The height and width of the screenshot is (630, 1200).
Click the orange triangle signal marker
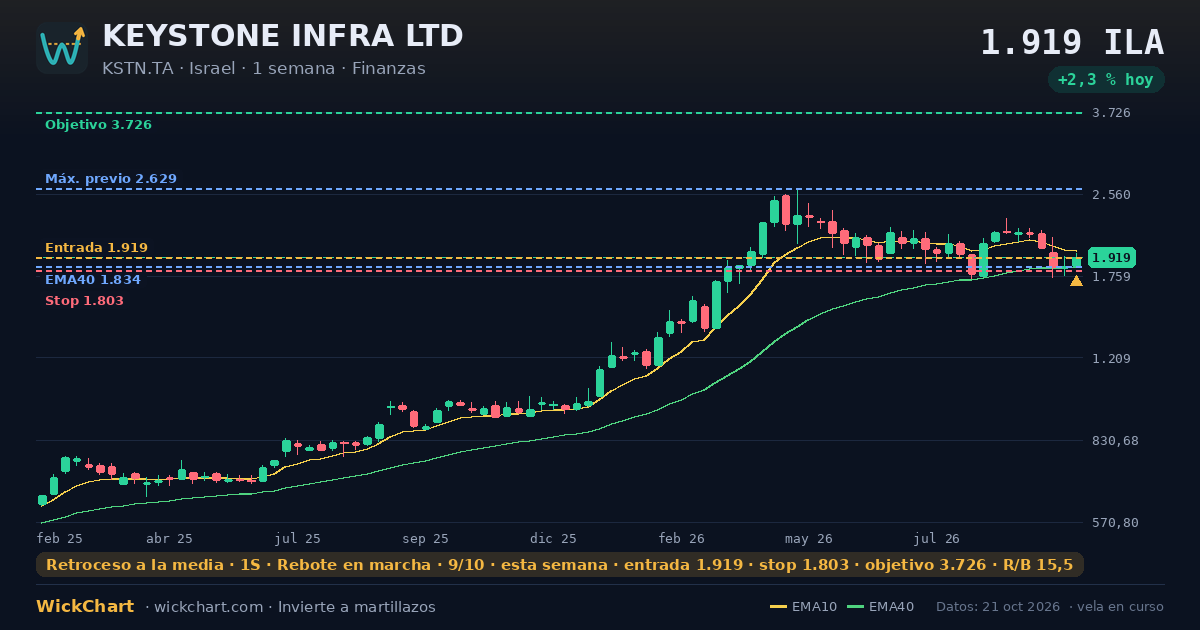coord(1076,281)
